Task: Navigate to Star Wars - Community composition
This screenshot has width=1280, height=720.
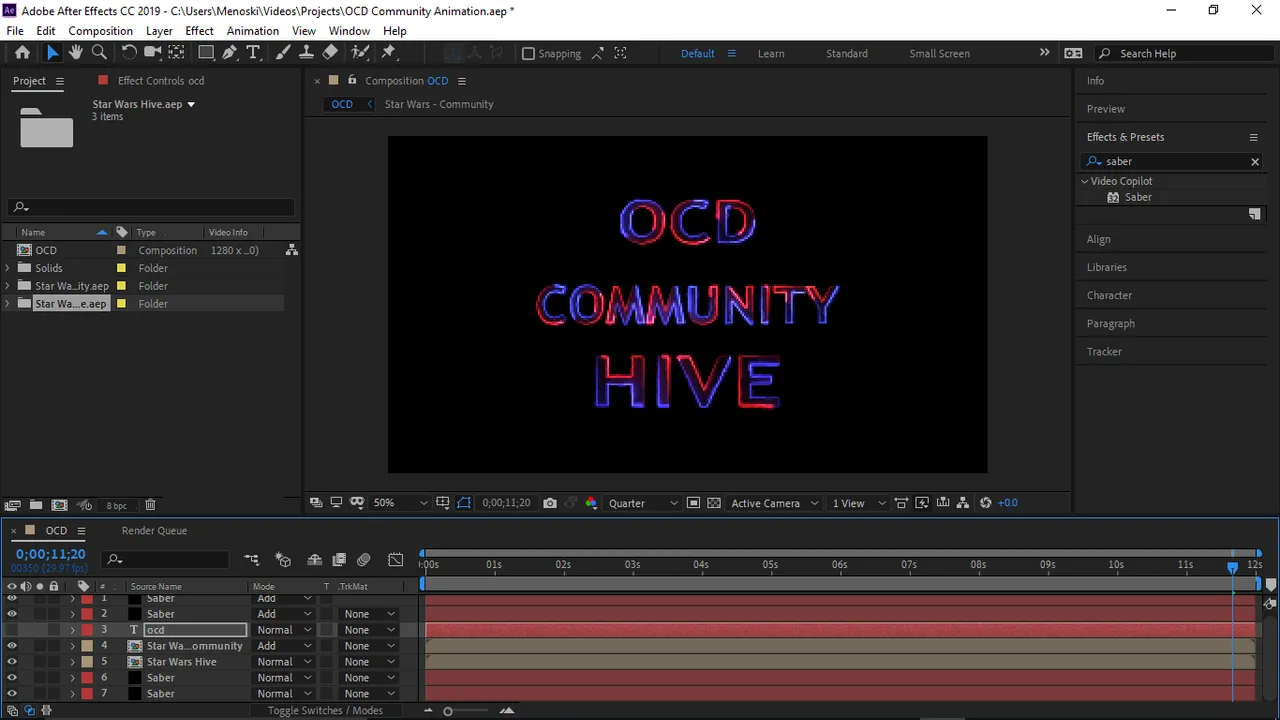Action: click(x=439, y=104)
